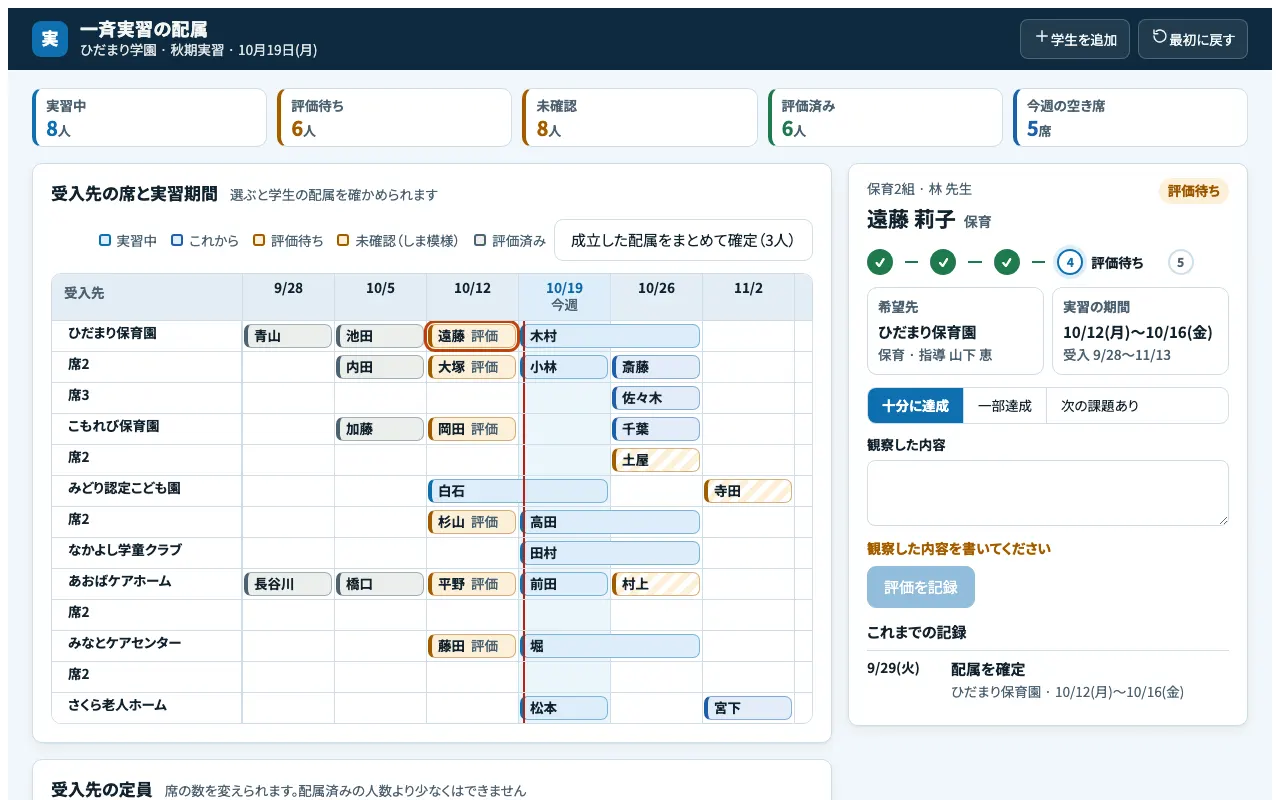Click 佐々木's placement bar
The width and height of the screenshot is (1280, 800).
click(x=656, y=398)
